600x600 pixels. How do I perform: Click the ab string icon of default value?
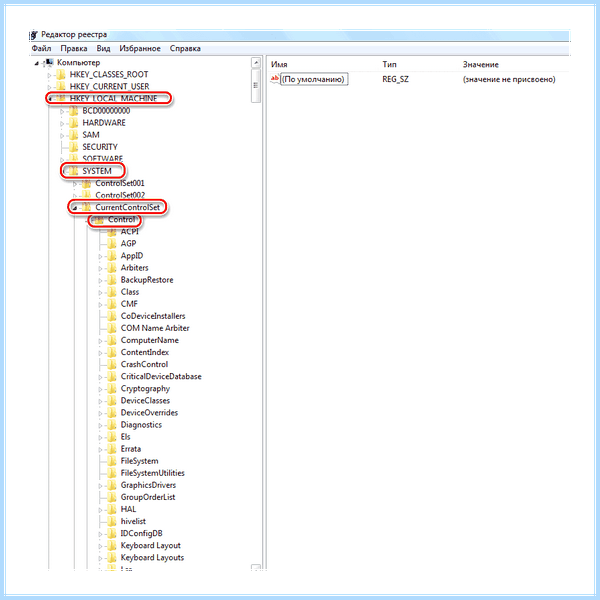tap(275, 79)
